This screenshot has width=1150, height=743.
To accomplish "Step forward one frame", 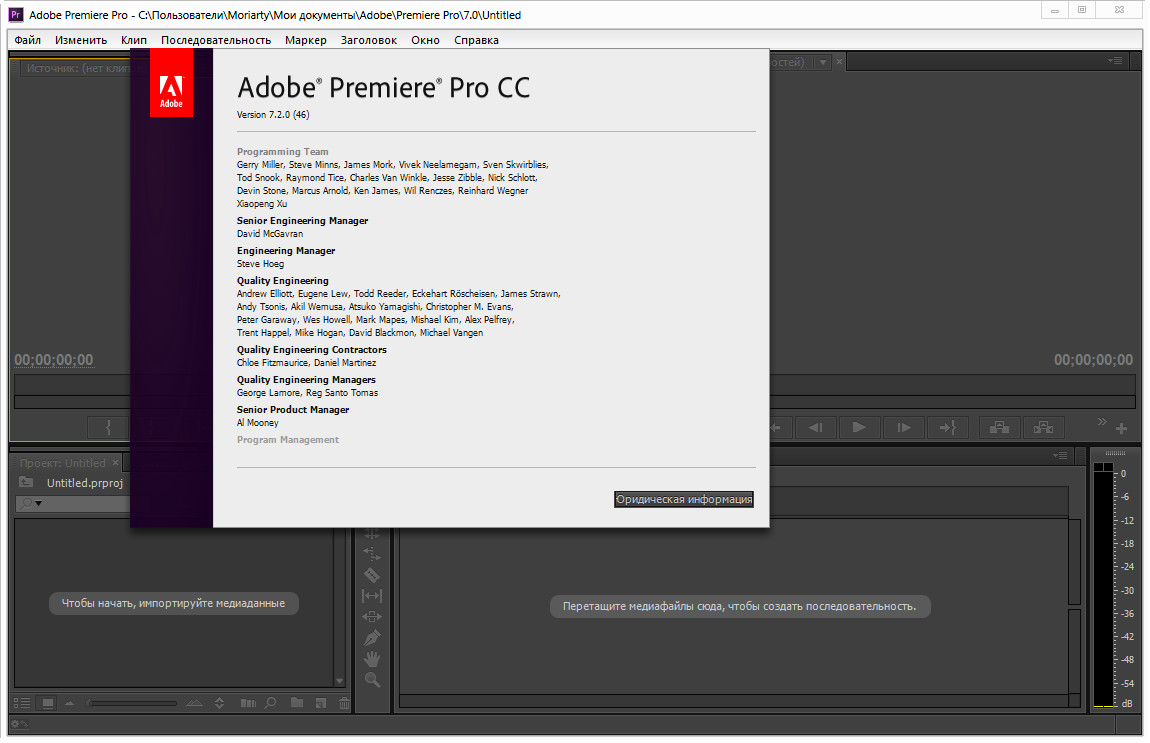I will pos(904,427).
